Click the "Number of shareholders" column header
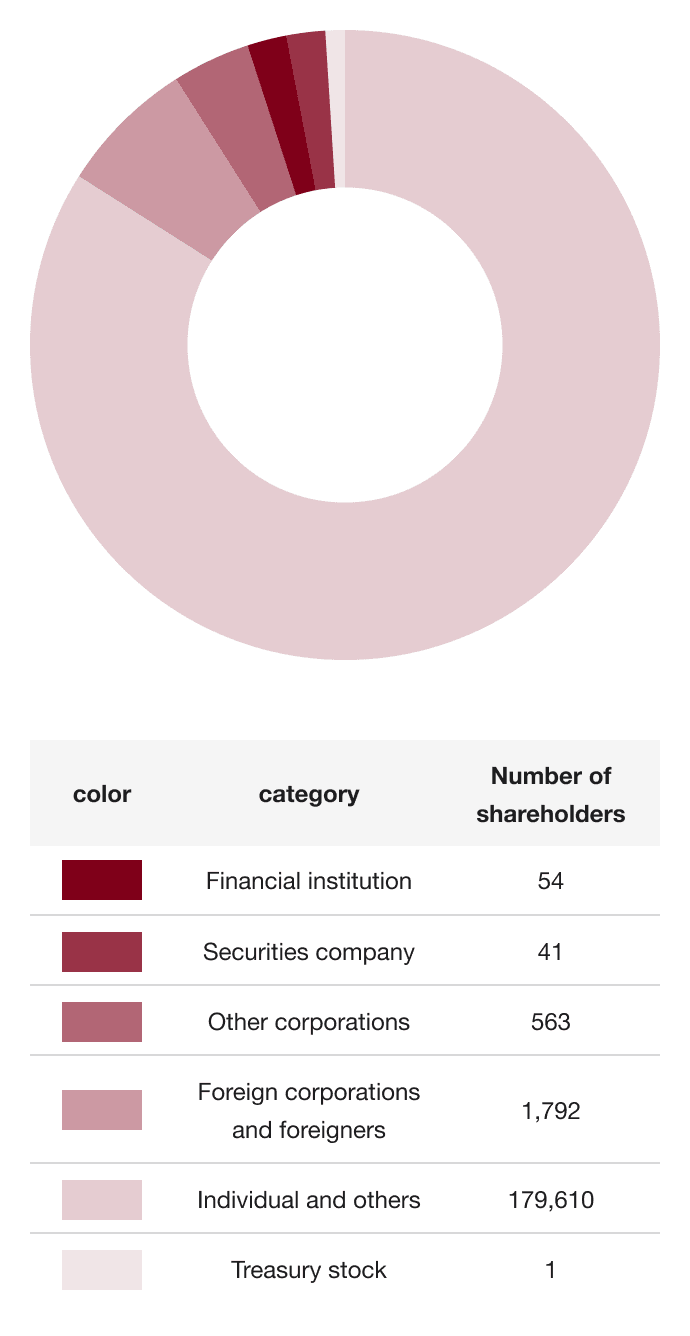 [x=550, y=794]
